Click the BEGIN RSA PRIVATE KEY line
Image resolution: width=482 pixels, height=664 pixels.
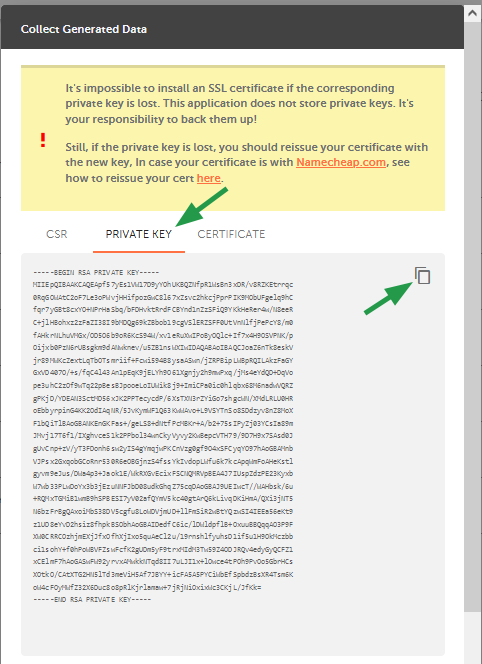pyautogui.click(x=96, y=272)
